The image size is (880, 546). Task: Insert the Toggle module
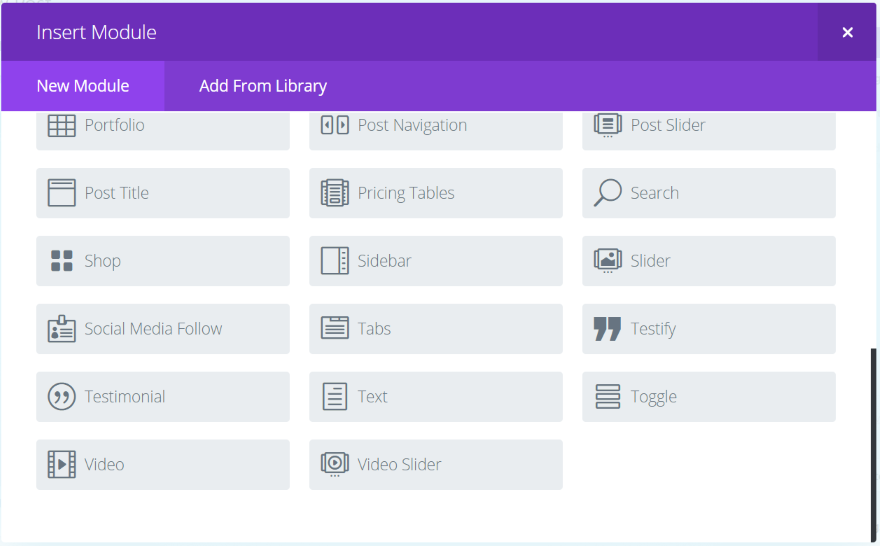[x=709, y=397]
